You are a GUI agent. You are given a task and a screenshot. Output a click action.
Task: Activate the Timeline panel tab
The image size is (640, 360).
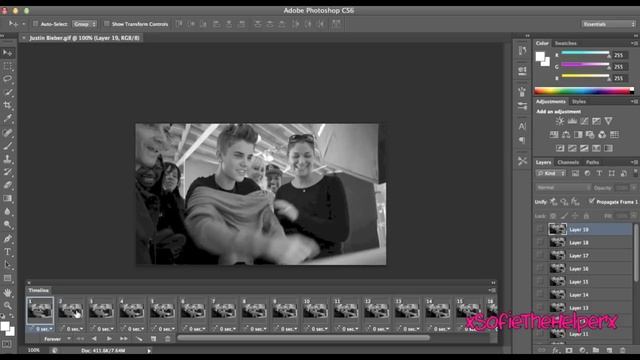coord(39,290)
